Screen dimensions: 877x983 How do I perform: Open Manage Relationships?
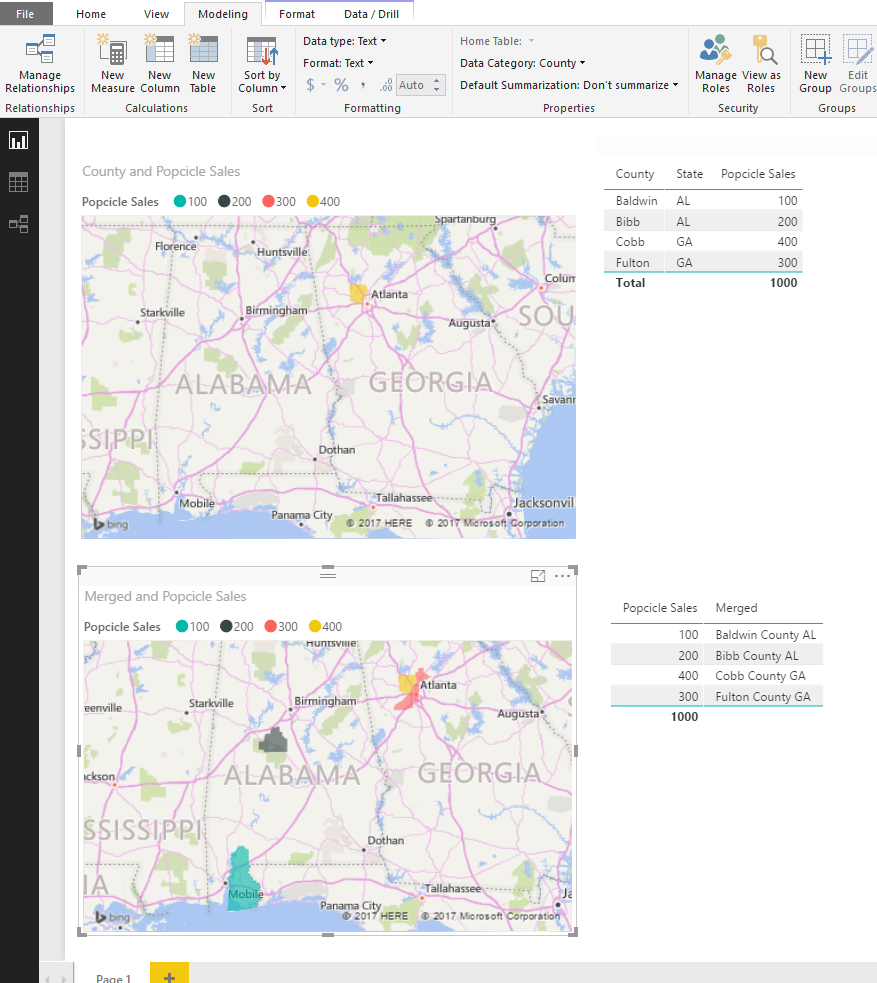(40, 64)
